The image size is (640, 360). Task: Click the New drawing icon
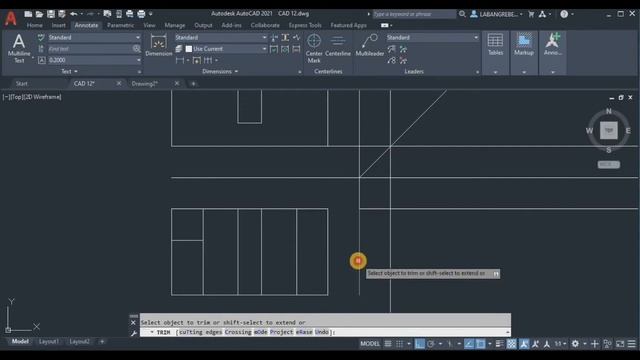pos(28,14)
